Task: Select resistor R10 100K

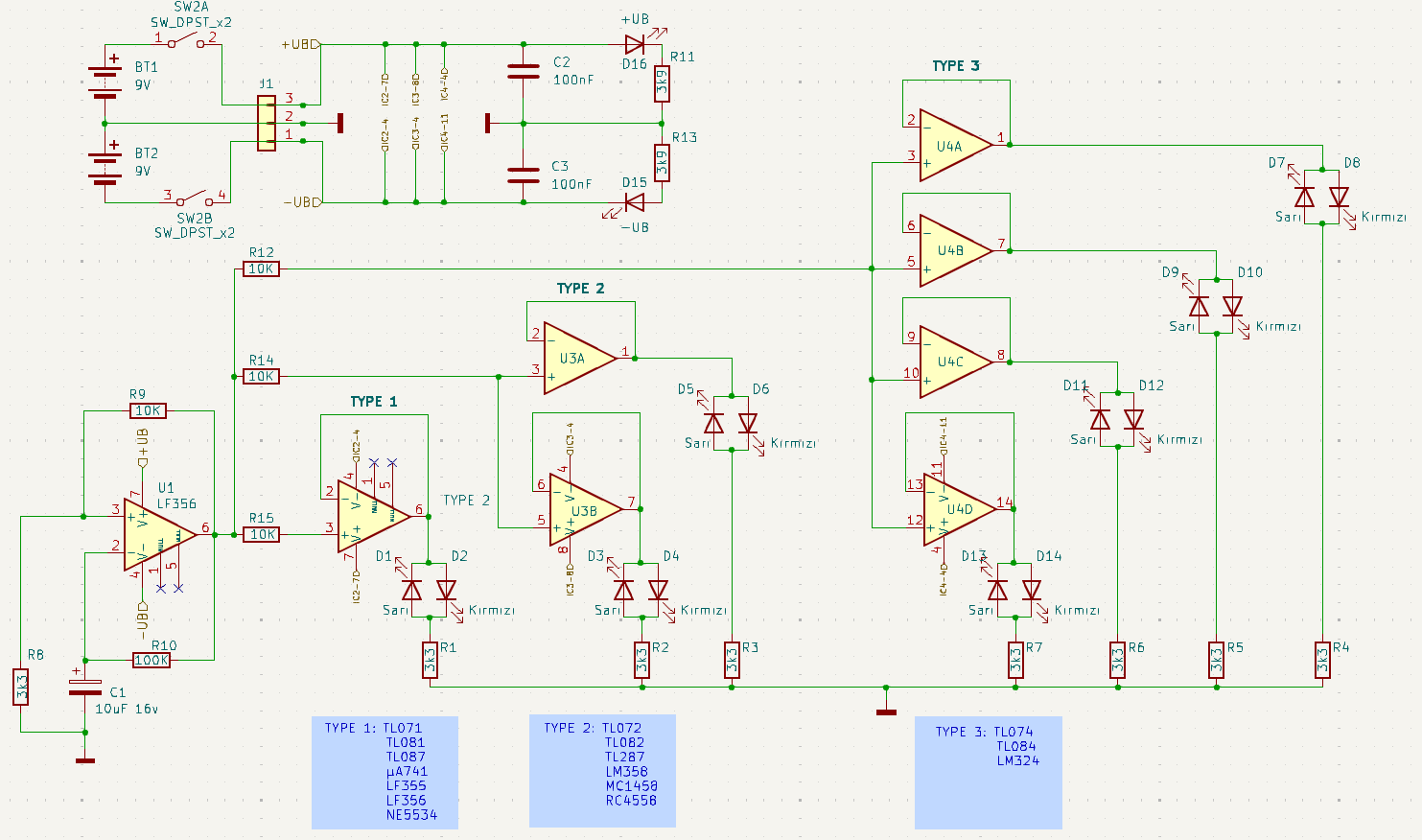Action: [x=151, y=660]
